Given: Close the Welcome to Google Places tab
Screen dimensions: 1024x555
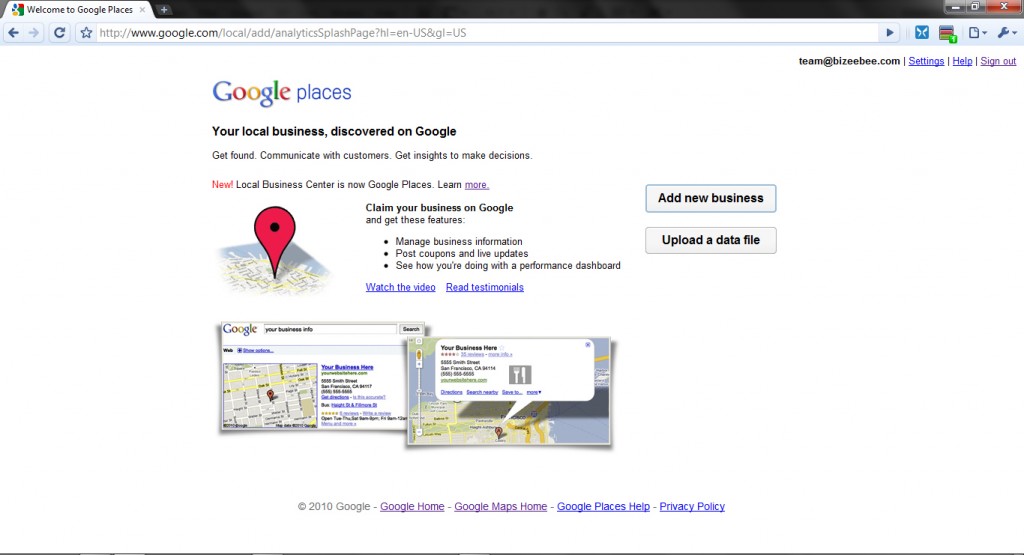Looking at the screenshot, I should tap(142, 10).
